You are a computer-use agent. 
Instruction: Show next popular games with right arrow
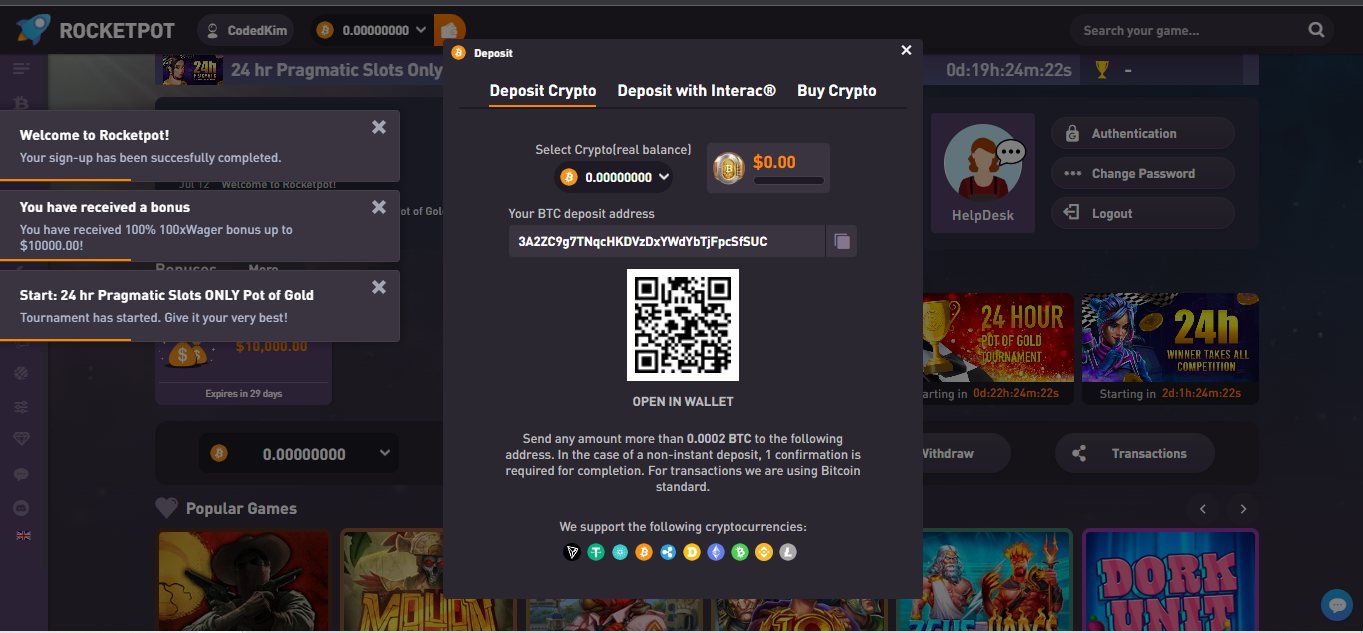click(1243, 509)
